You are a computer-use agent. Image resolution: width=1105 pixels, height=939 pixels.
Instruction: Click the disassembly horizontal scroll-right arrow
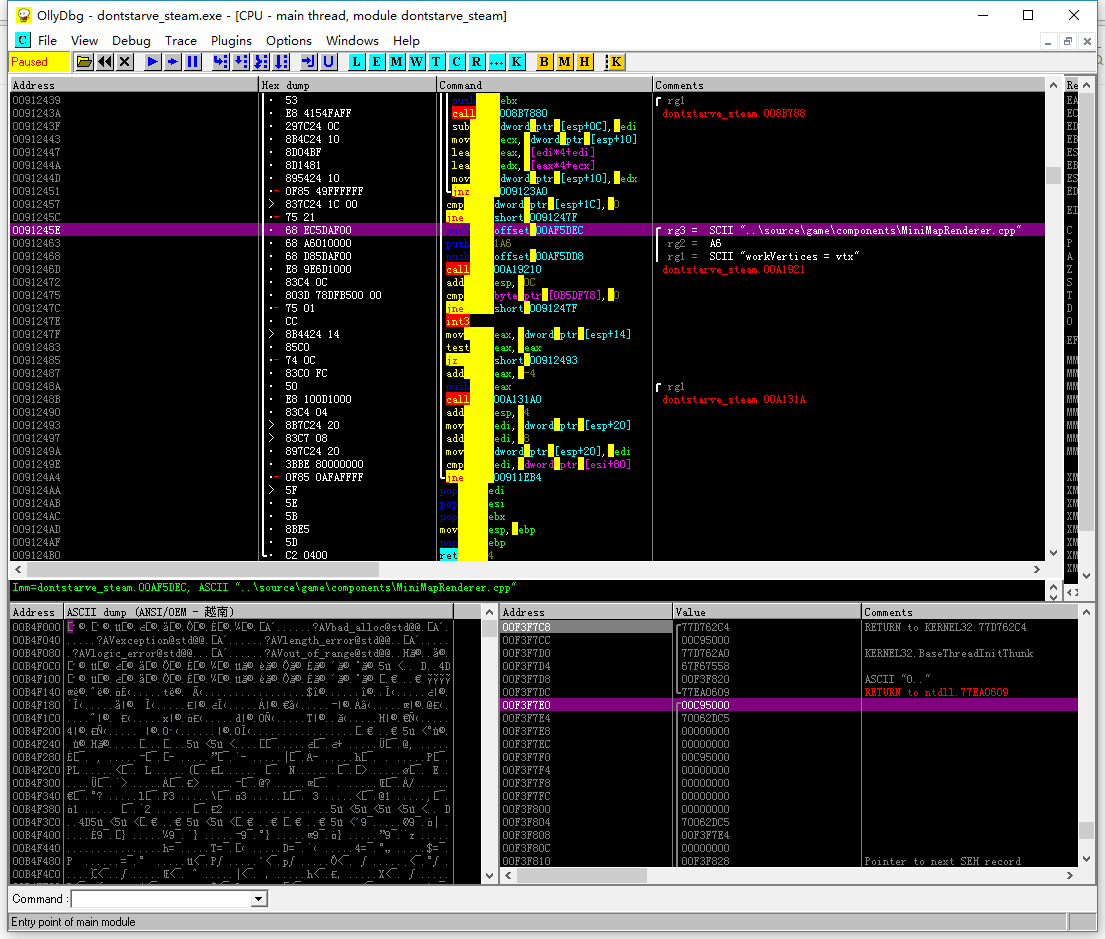[x=1037, y=569]
